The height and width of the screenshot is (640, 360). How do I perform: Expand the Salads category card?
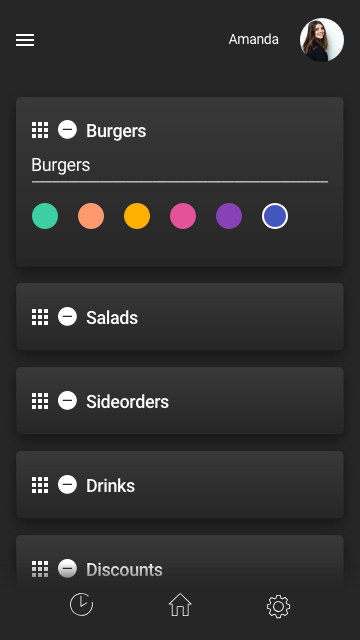[x=180, y=317]
